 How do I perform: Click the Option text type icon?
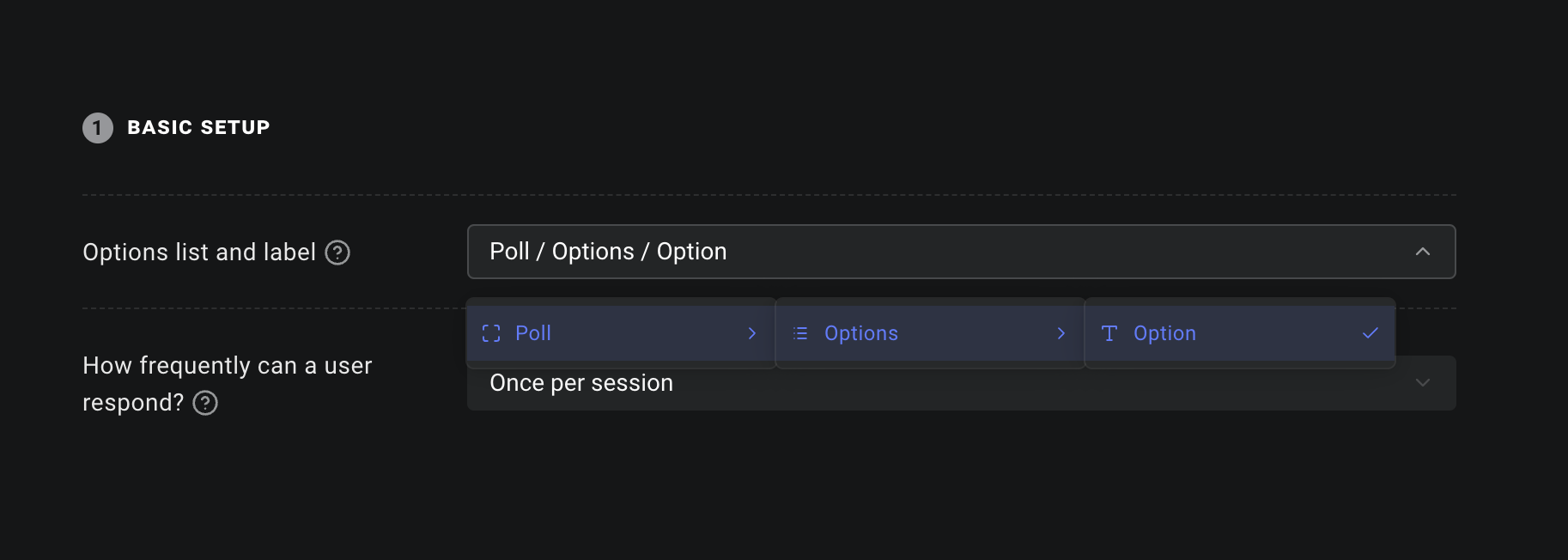[1109, 333]
